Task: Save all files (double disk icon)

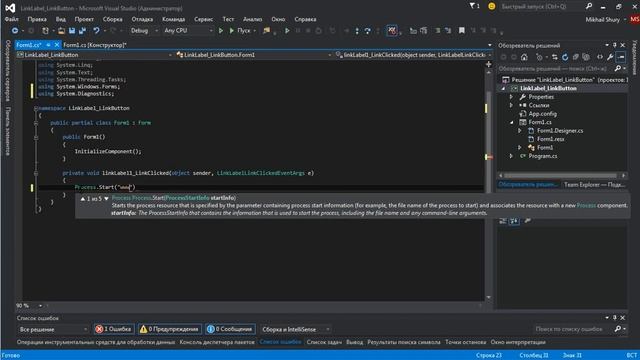Action: coord(82,31)
